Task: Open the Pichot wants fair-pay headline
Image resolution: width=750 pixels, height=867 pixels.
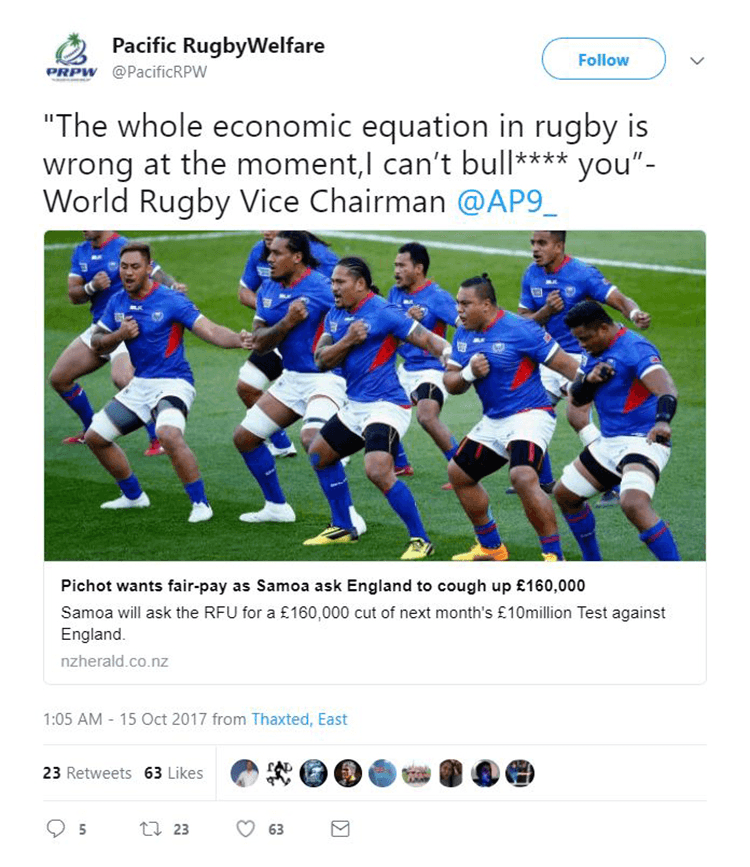Action: coord(323,586)
